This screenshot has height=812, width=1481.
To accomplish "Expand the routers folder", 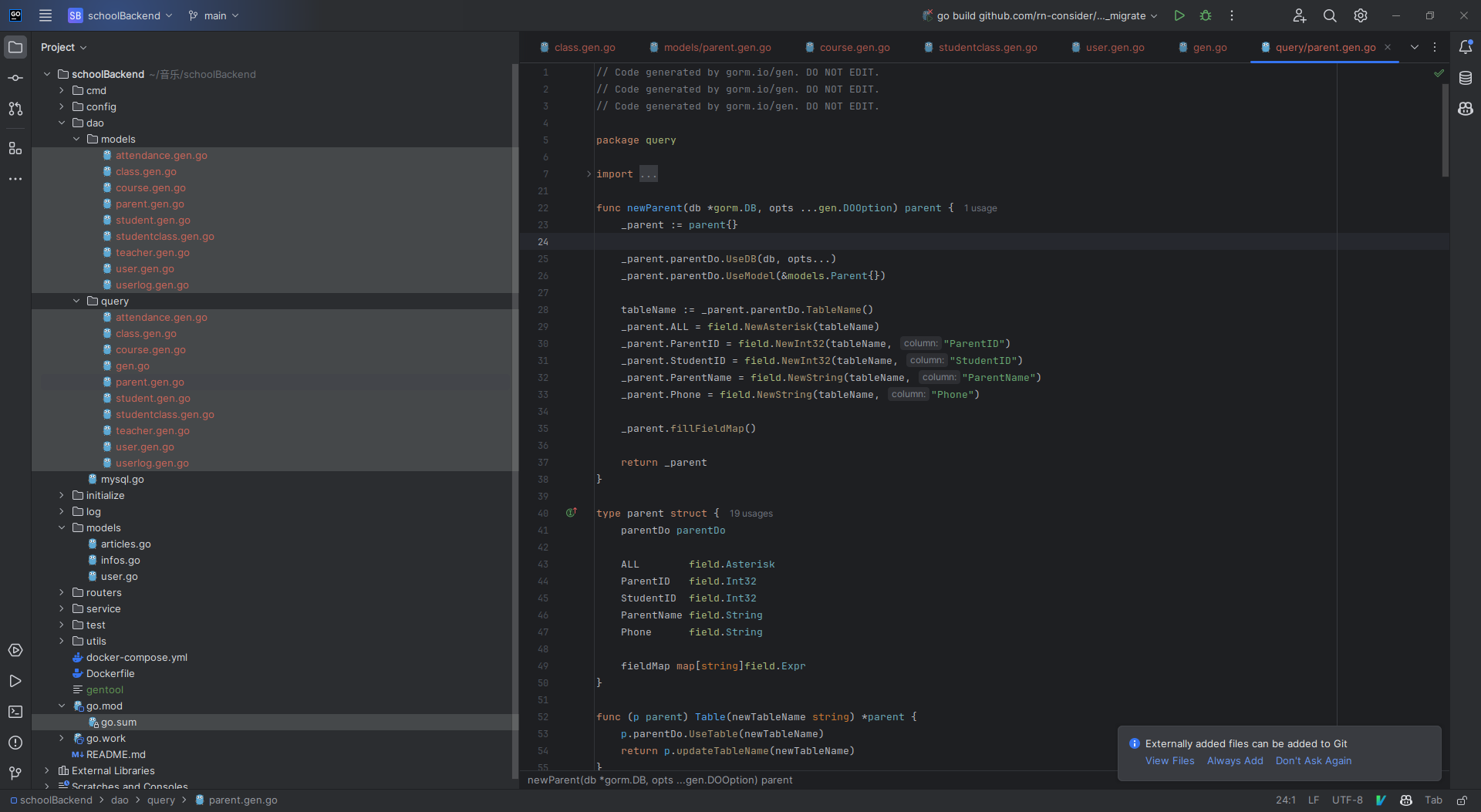I will click(x=62, y=592).
